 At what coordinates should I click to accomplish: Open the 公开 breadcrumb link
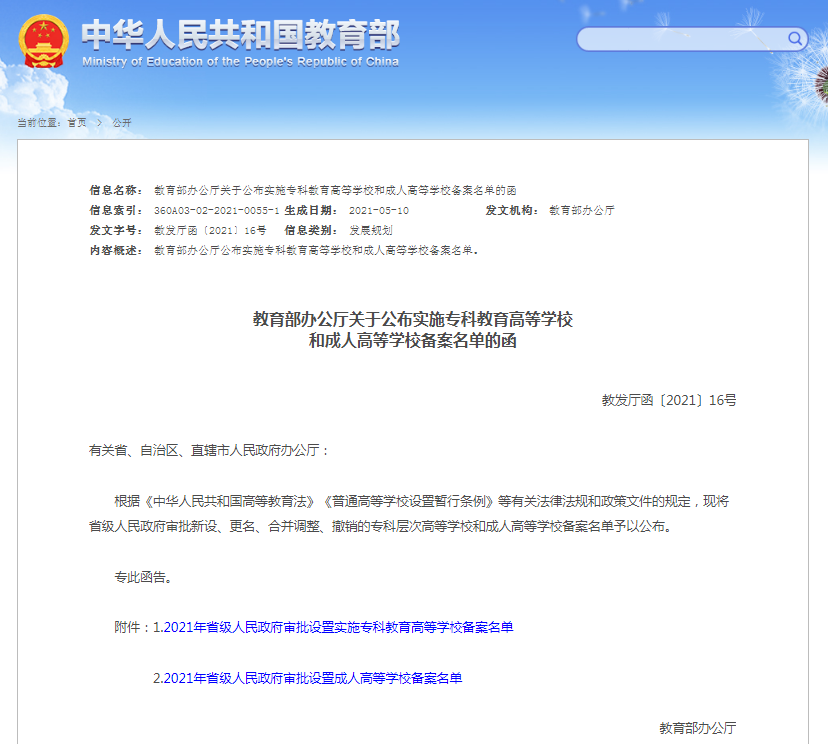[122, 122]
